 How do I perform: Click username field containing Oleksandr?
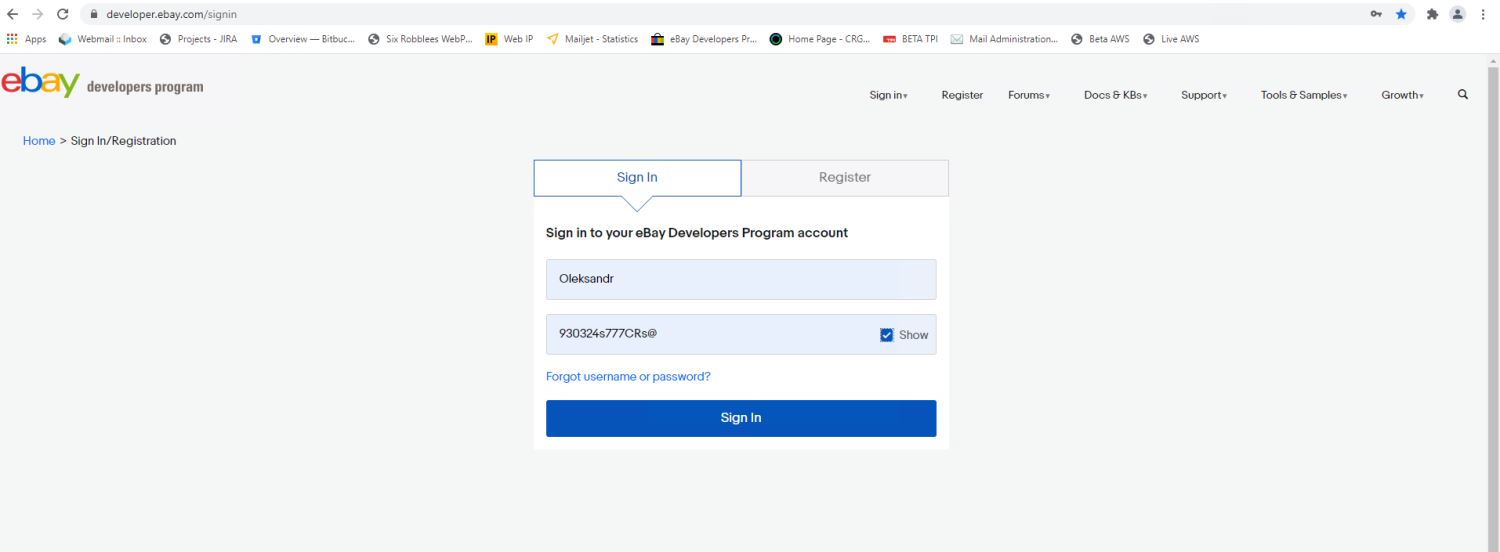point(741,279)
